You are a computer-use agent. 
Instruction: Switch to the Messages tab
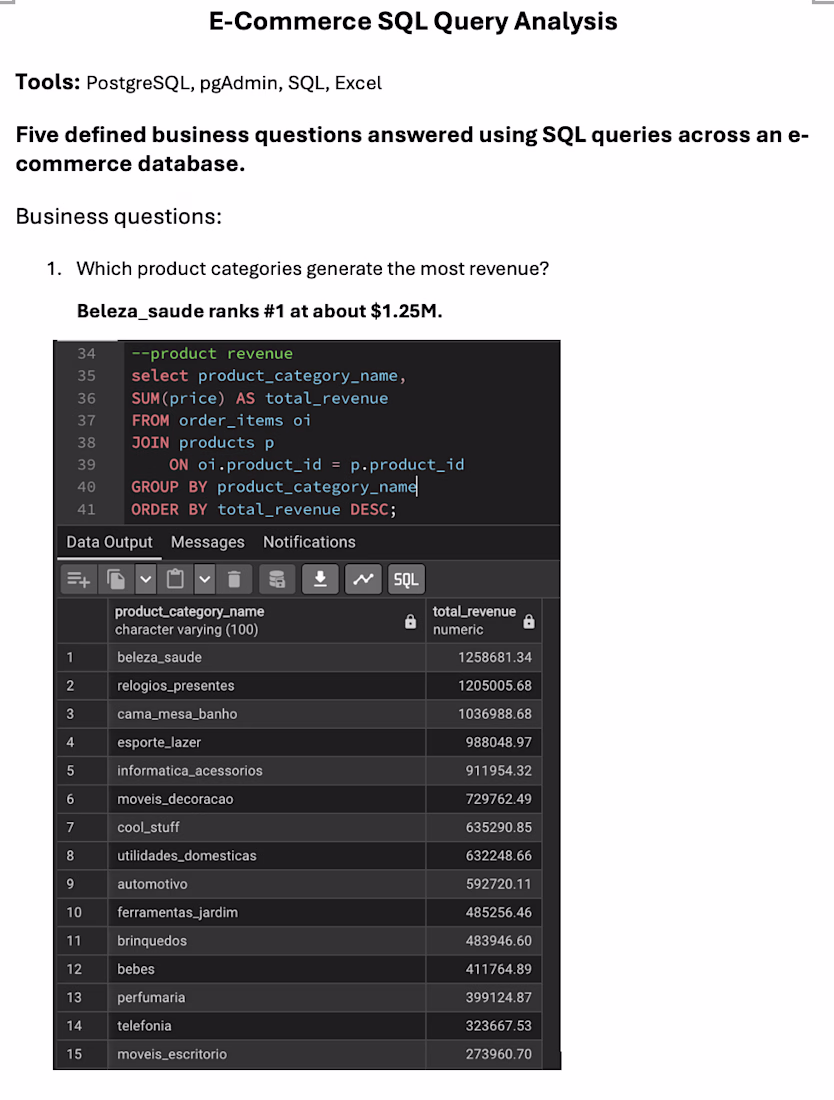[x=208, y=542]
